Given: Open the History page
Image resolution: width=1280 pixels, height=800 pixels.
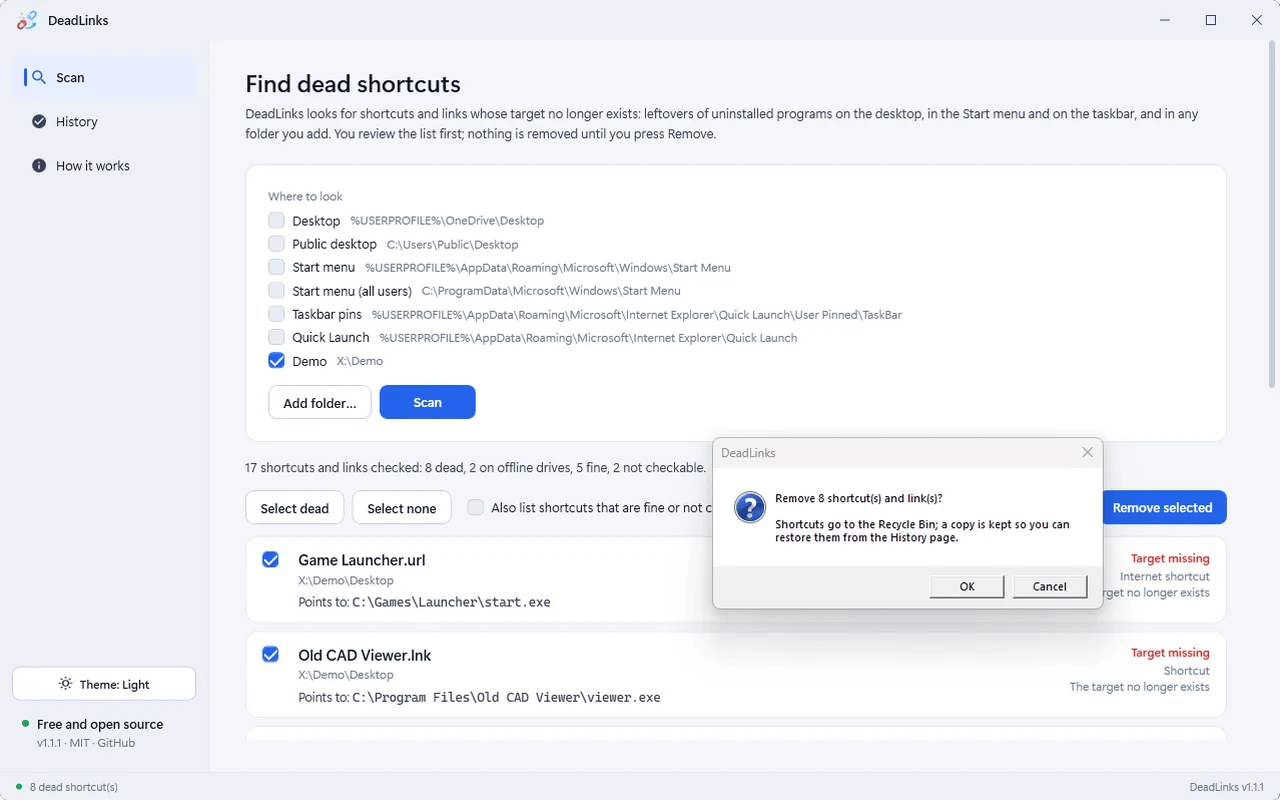Looking at the screenshot, I should click(104, 121).
